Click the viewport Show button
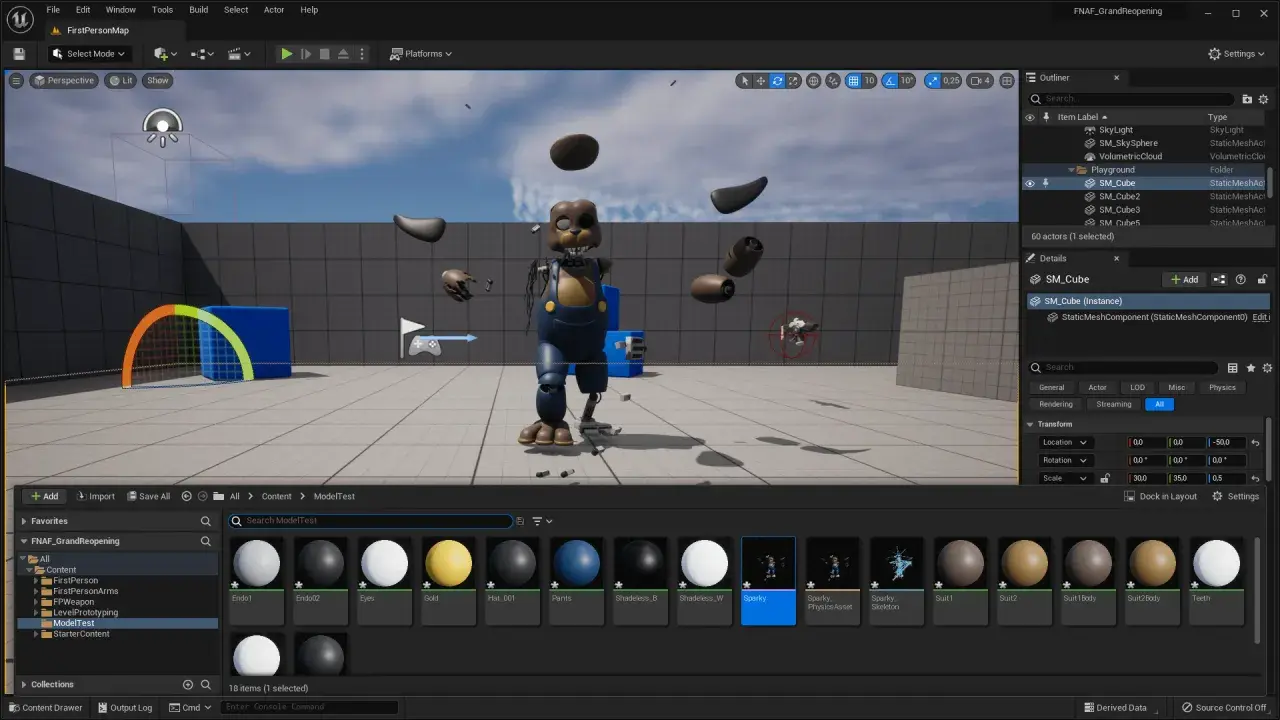This screenshot has width=1280, height=720. point(158,81)
